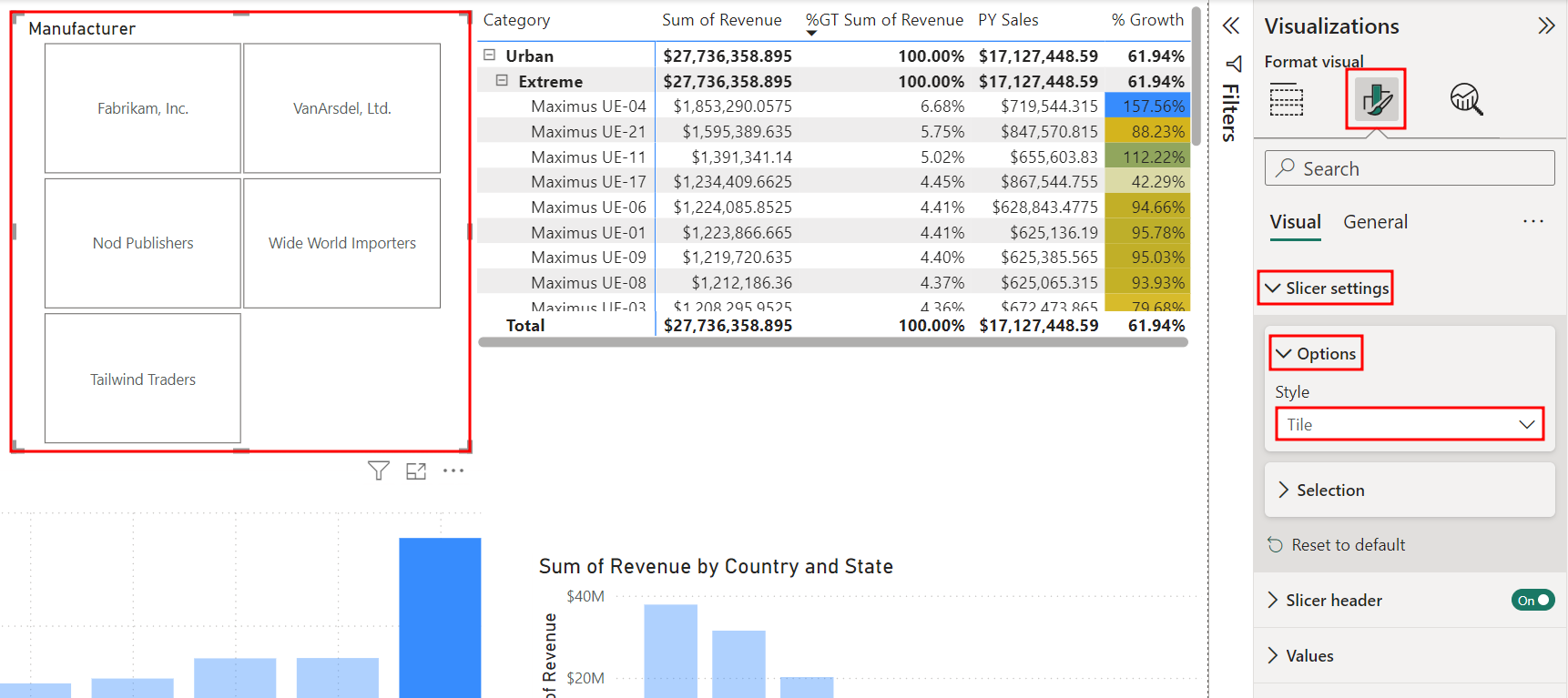
Task: Select the Format visual paintbrush icon
Action: pos(1376,98)
